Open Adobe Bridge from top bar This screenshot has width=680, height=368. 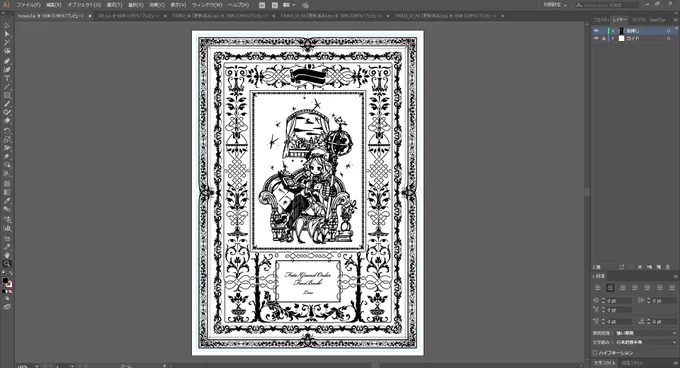coord(262,5)
